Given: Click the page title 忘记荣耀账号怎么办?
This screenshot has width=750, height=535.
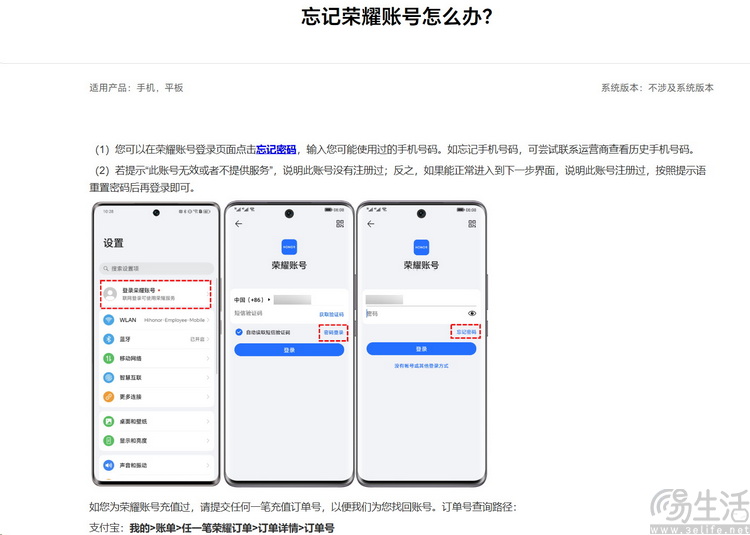Looking at the screenshot, I should 397,16.
